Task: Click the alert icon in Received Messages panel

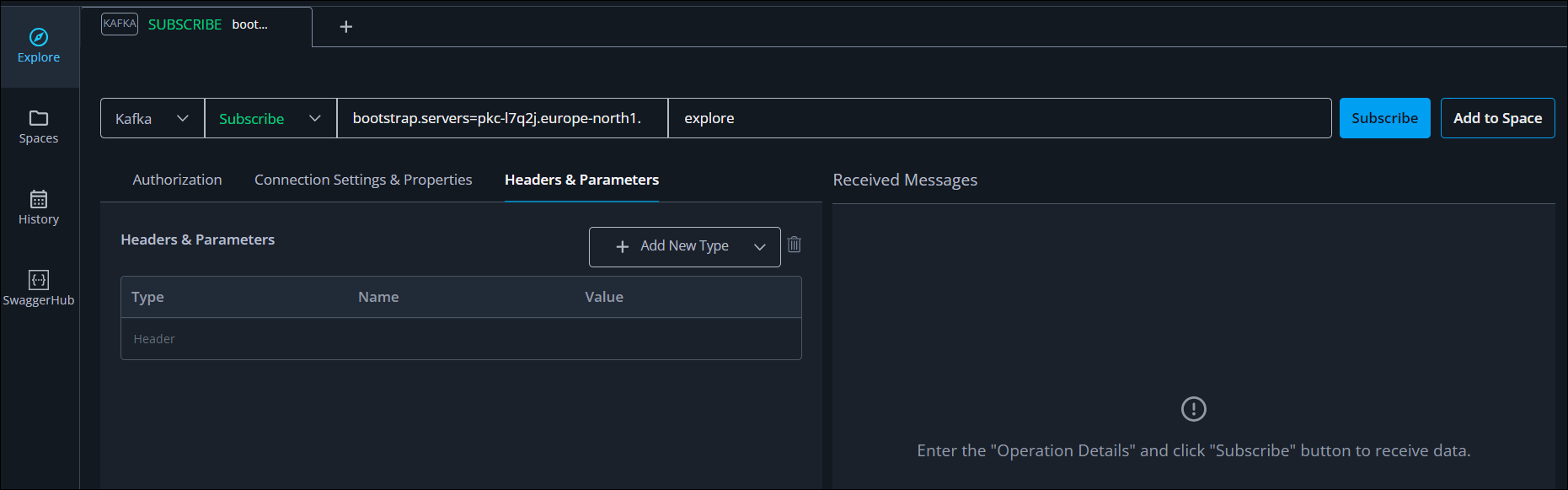Action: coord(1193,409)
